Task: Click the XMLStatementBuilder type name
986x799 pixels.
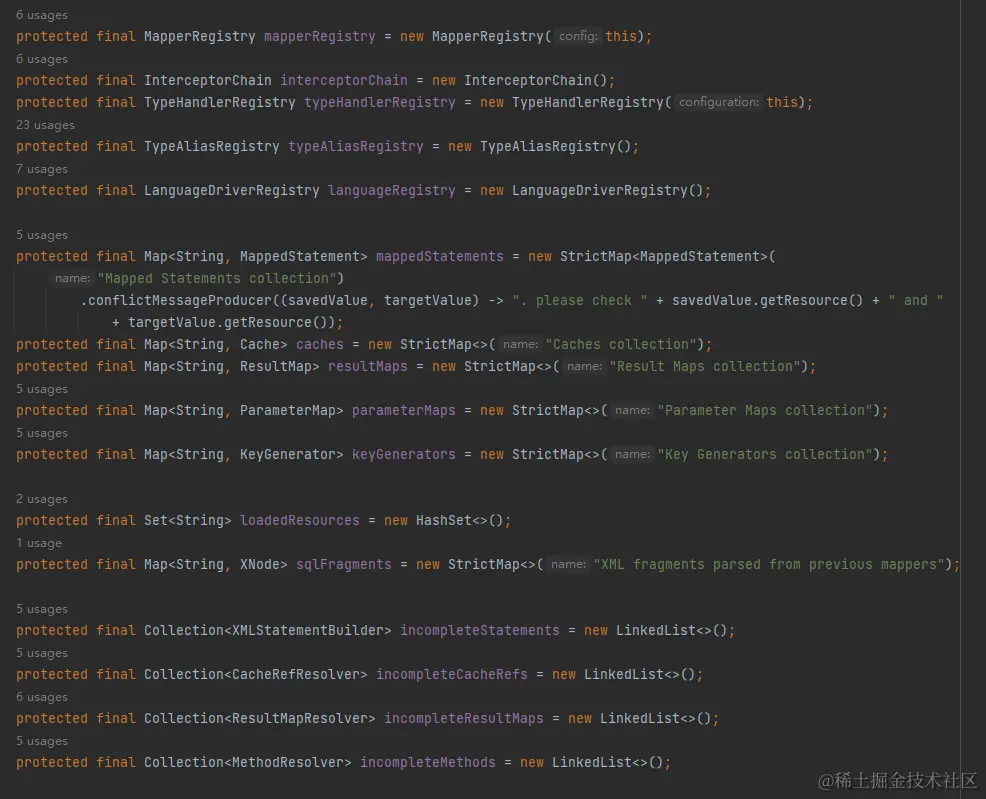Action: click(307, 631)
